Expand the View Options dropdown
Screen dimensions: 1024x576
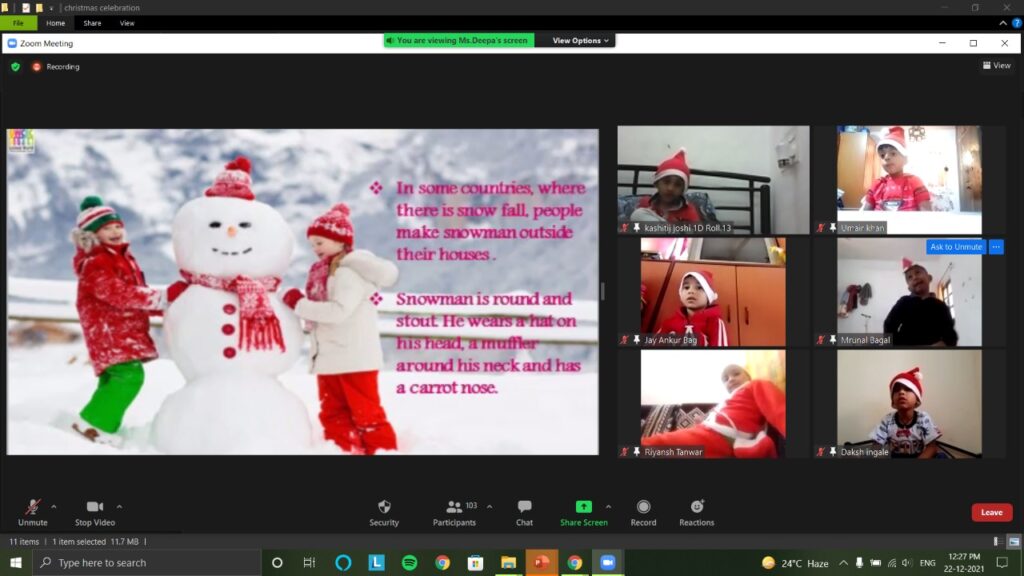580,41
